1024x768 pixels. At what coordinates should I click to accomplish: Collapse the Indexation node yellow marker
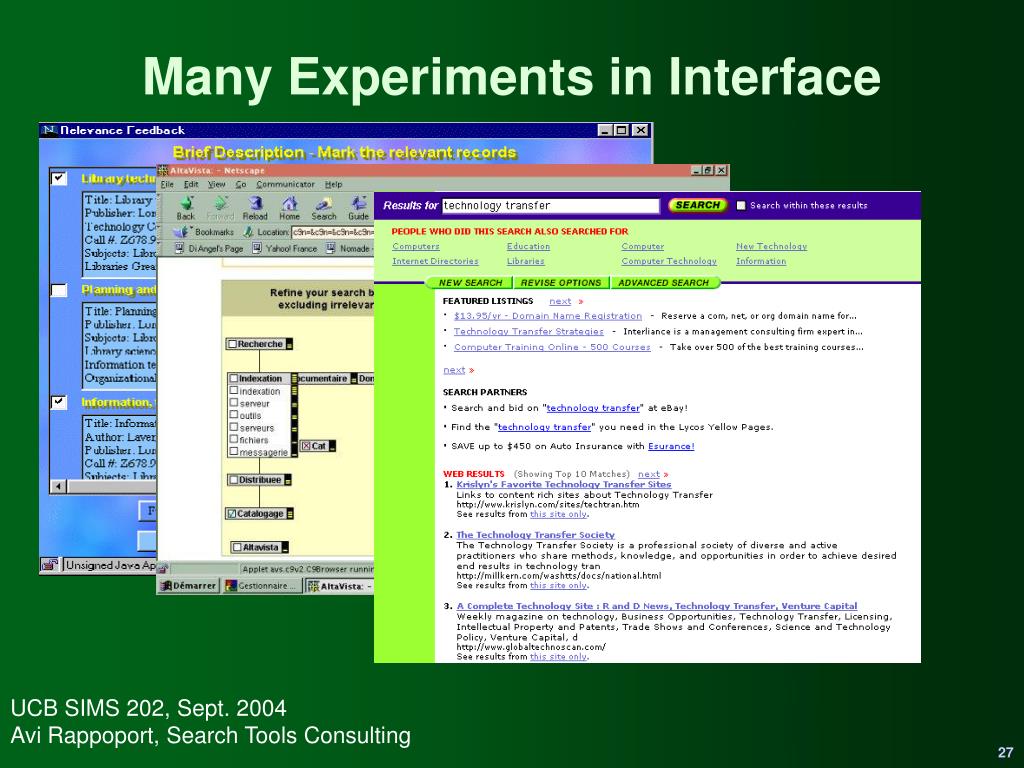294,379
